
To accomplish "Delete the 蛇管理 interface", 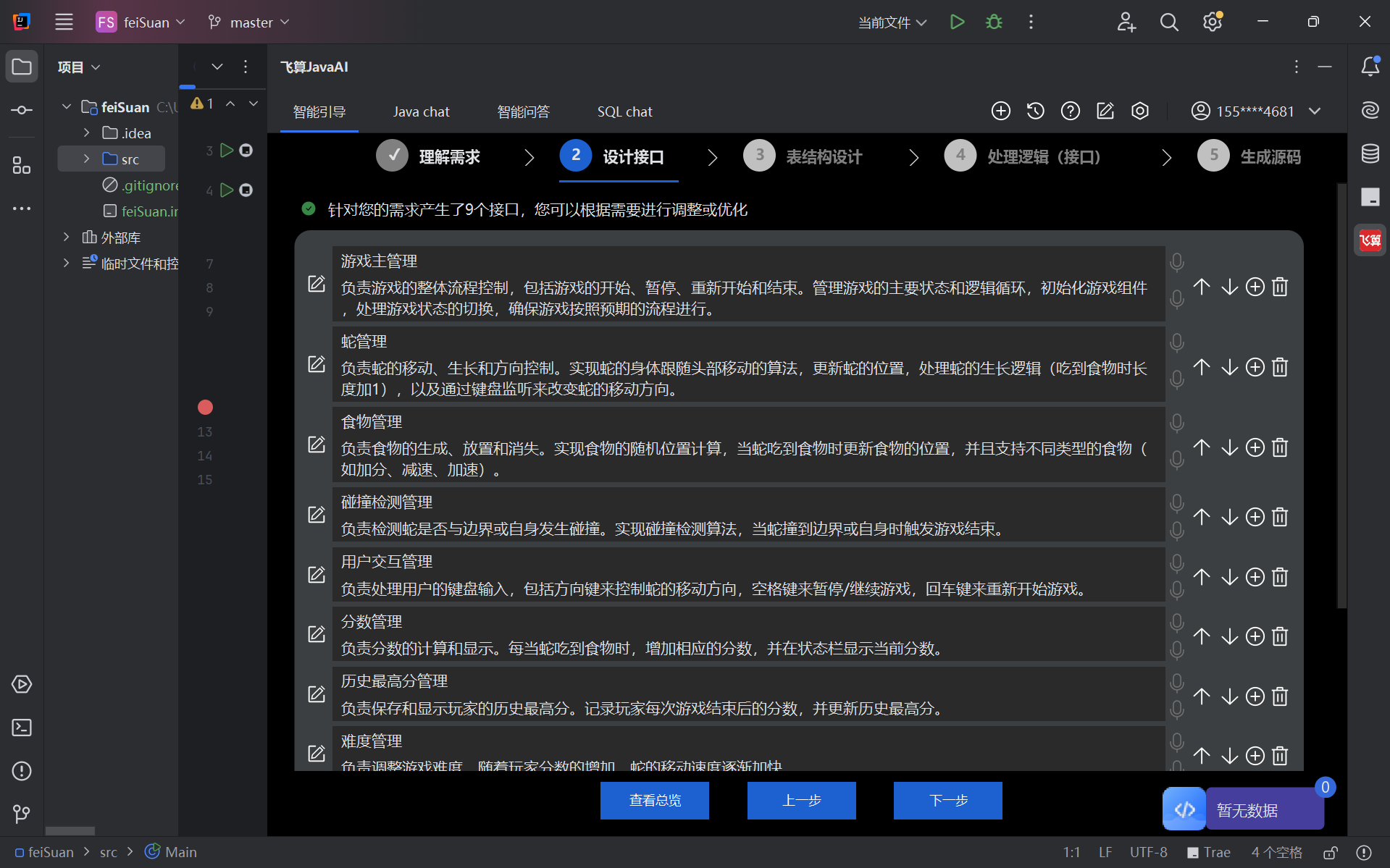I will tap(1280, 367).
